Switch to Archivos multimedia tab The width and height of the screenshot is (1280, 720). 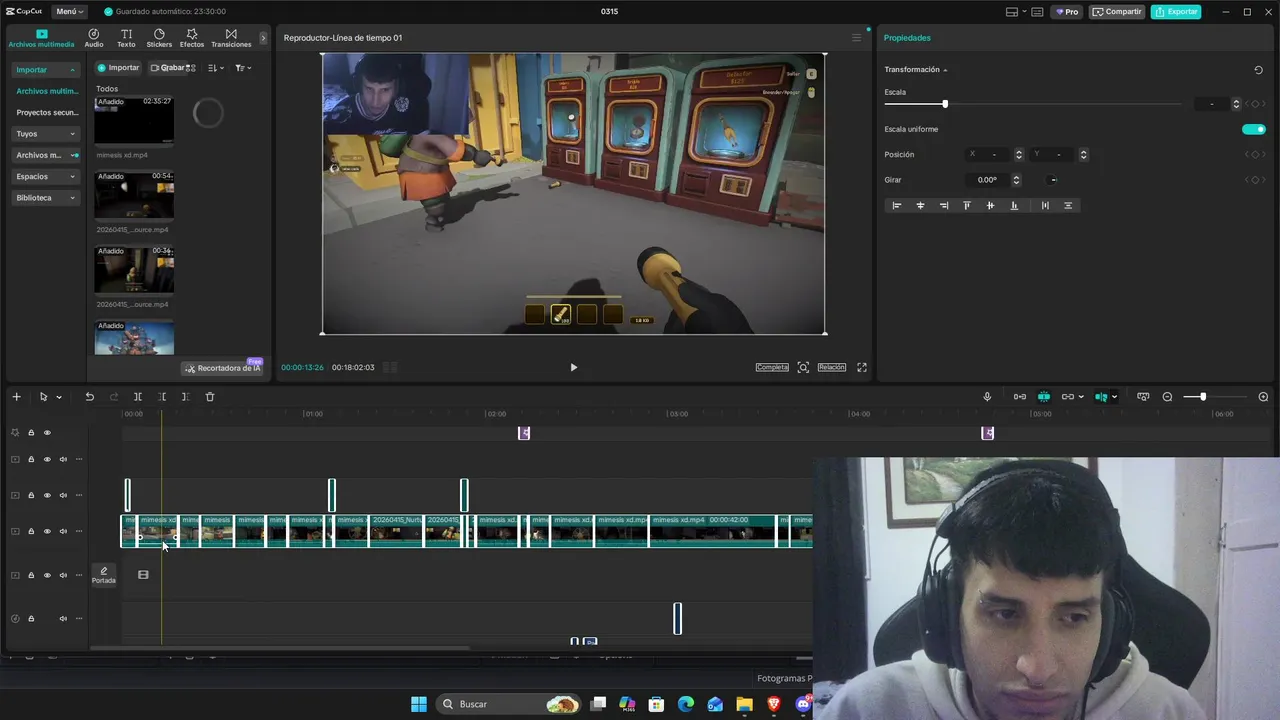tap(41, 38)
